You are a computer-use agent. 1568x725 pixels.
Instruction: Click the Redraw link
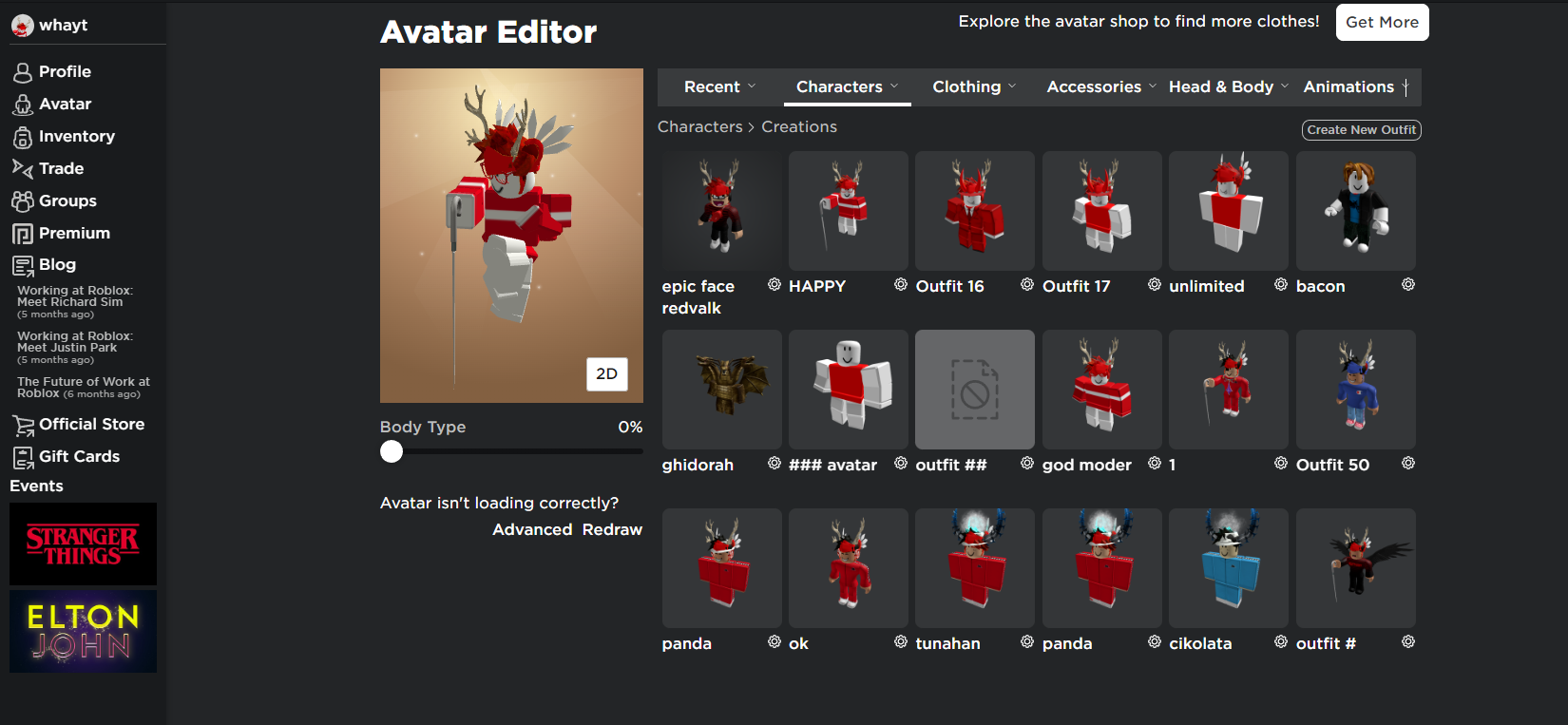click(612, 530)
